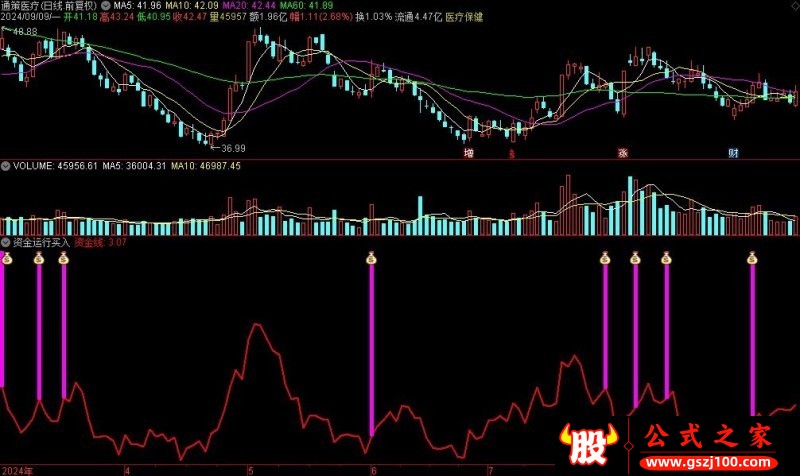The image size is (800, 476).
Task: Click the float shares 流通4.47亿
Action: [x=418, y=17]
